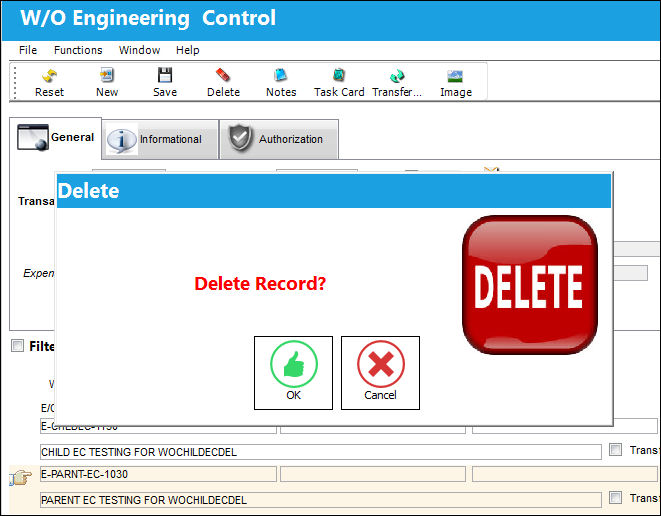Click the CHILD EC TESTING FOR WOCHILDECDEL field
Screen dimensions: 661x516
(321, 452)
